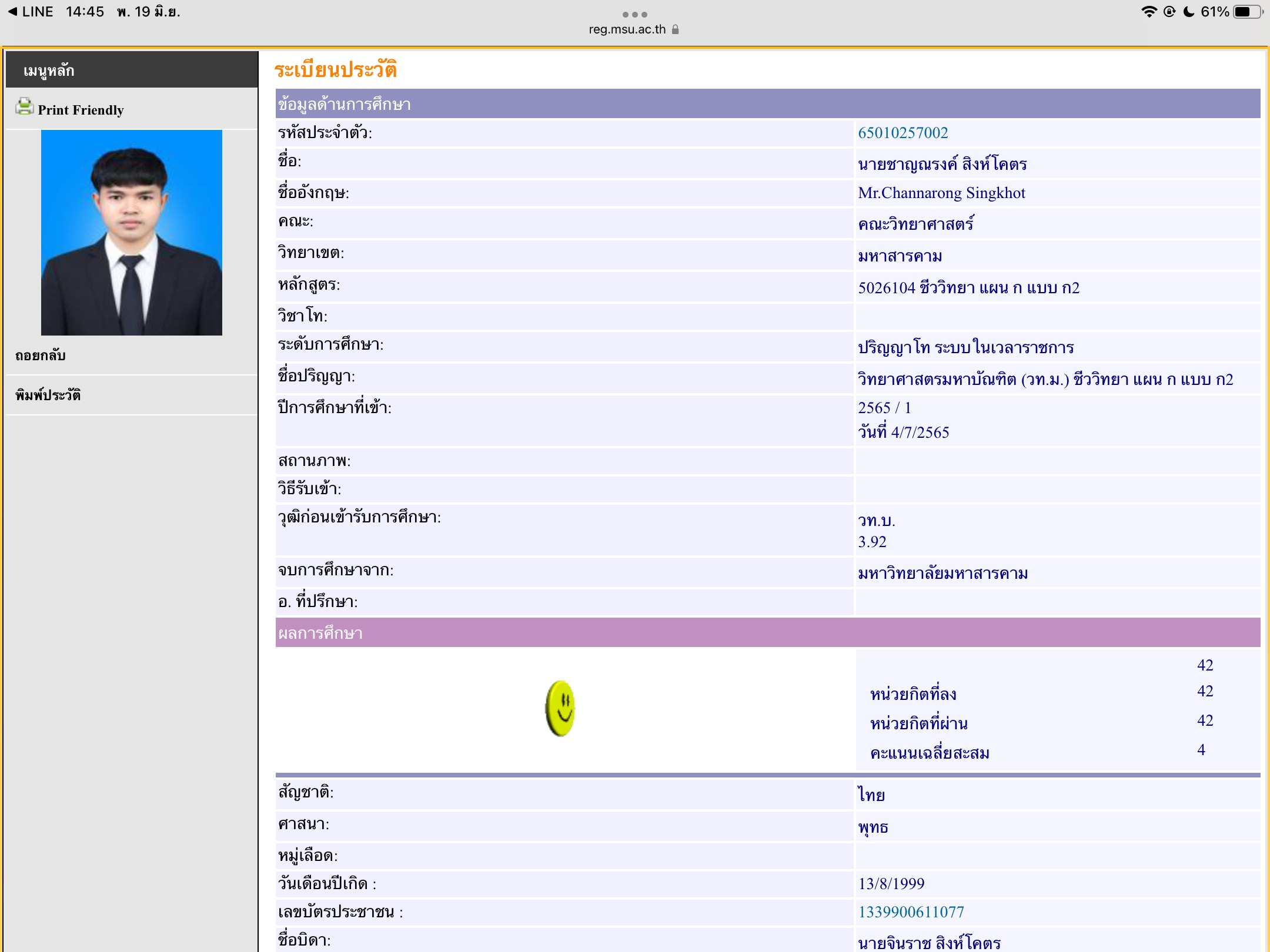Click student ID 65010257002

(x=903, y=133)
